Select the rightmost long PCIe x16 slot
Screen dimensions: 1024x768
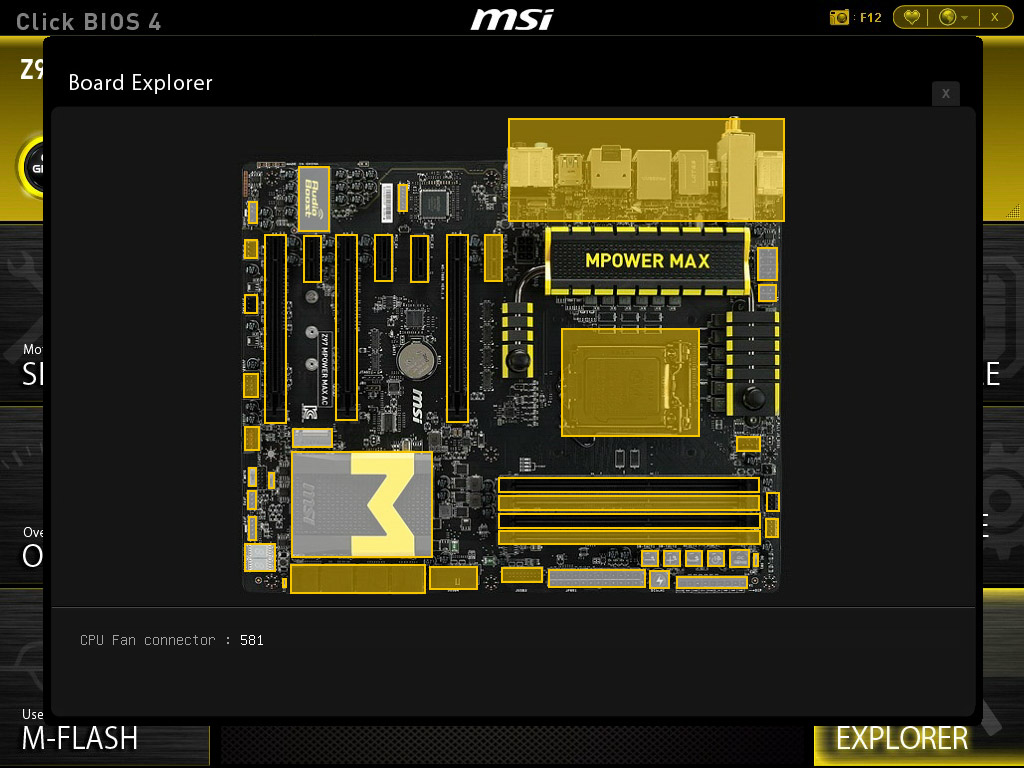coord(457,328)
